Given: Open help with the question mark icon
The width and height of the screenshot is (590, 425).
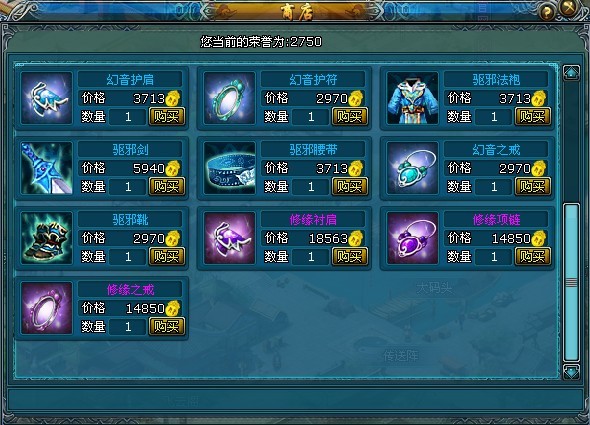Looking at the screenshot, I should (x=547, y=12).
